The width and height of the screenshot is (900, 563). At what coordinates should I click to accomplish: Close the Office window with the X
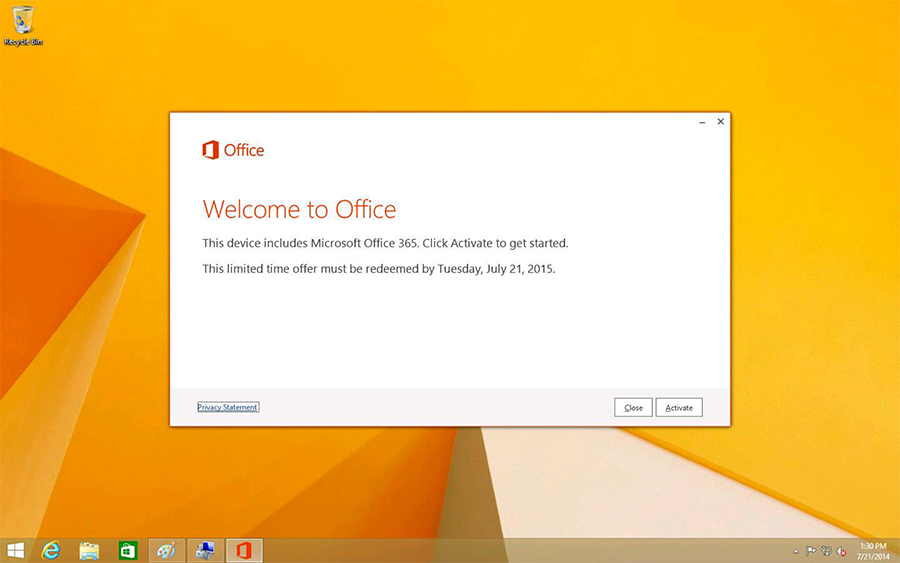[x=720, y=122]
